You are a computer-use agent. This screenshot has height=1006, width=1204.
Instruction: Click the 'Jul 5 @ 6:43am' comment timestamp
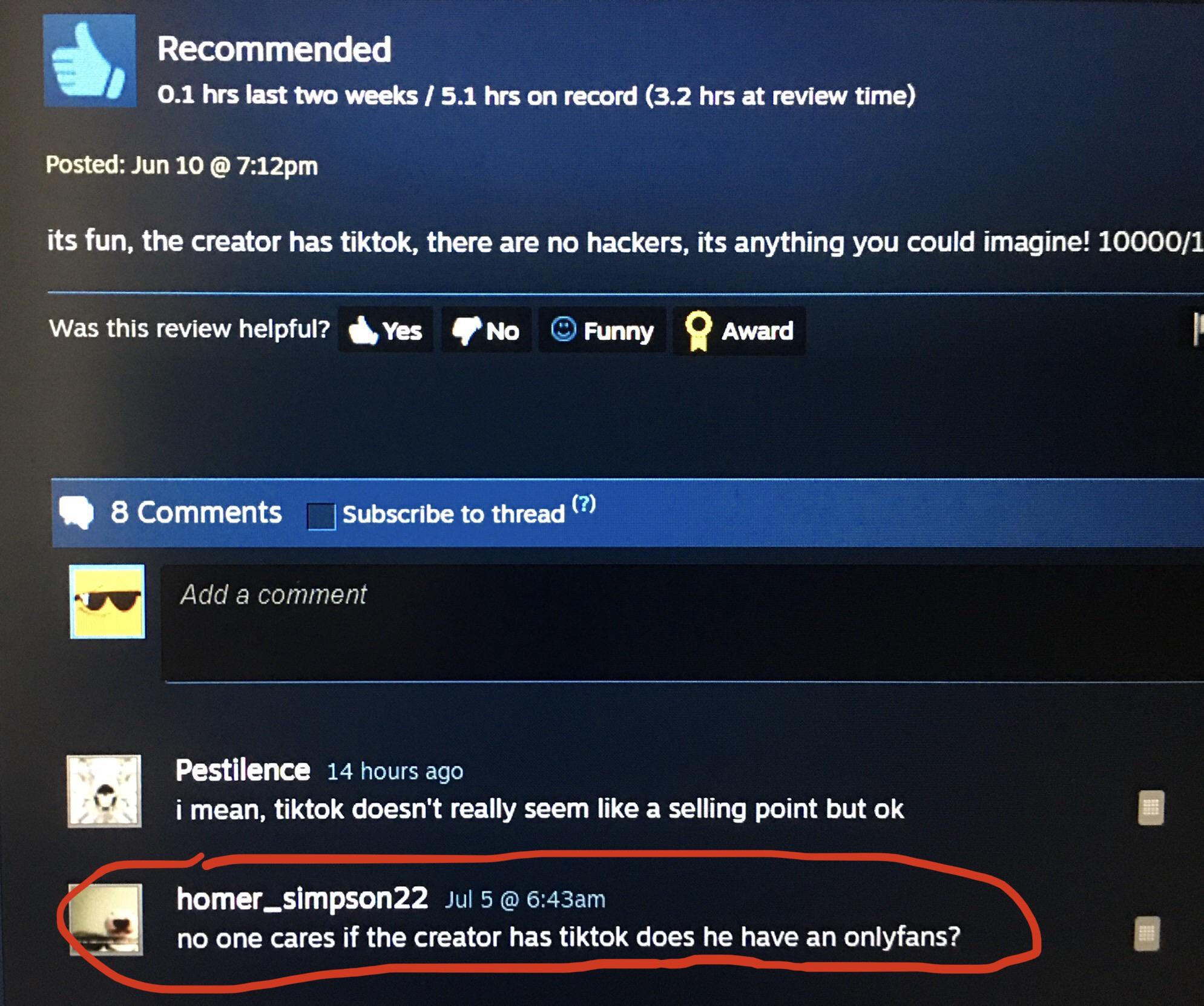525,899
